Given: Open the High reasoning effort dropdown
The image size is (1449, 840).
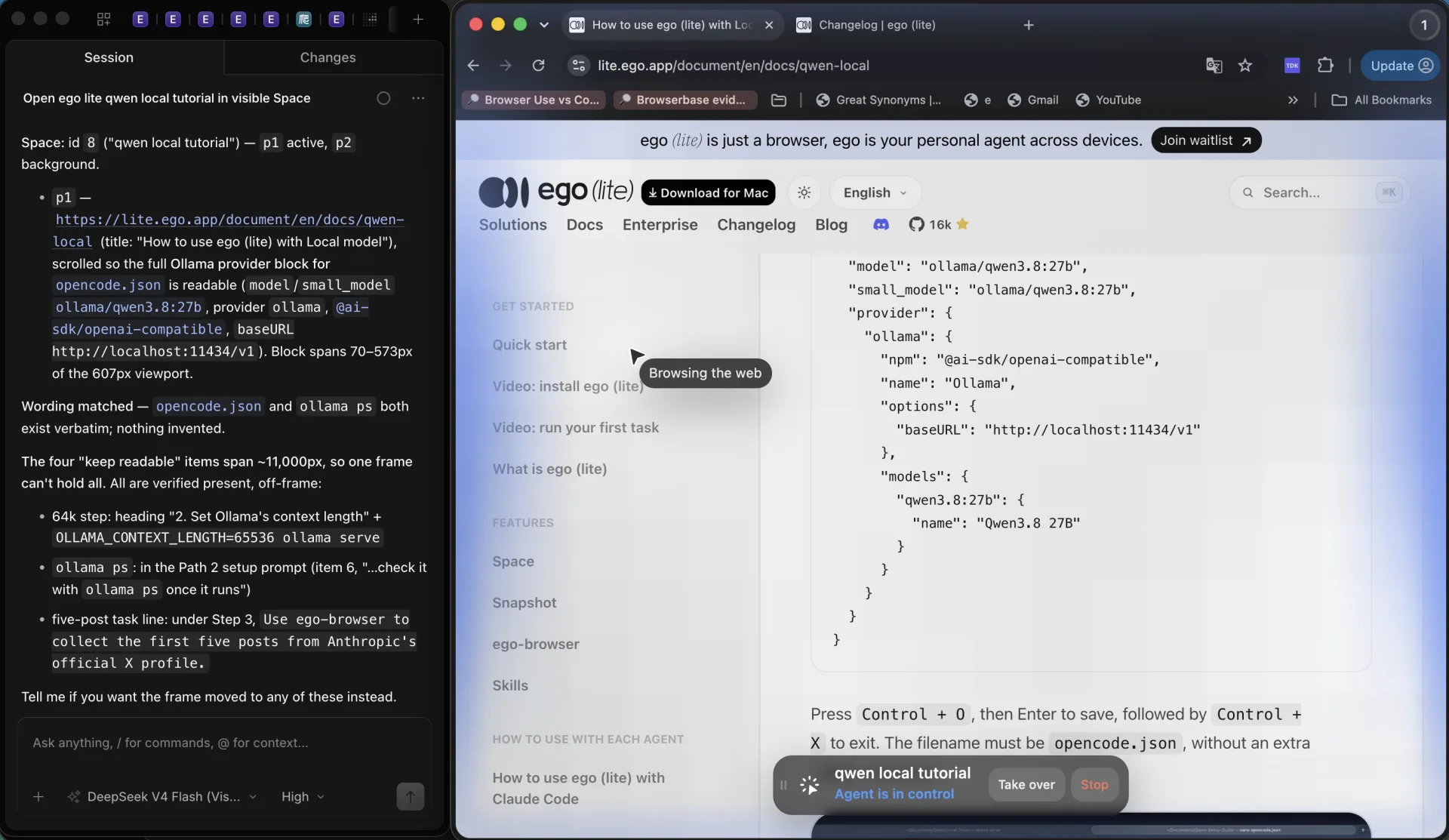Looking at the screenshot, I should [303, 797].
